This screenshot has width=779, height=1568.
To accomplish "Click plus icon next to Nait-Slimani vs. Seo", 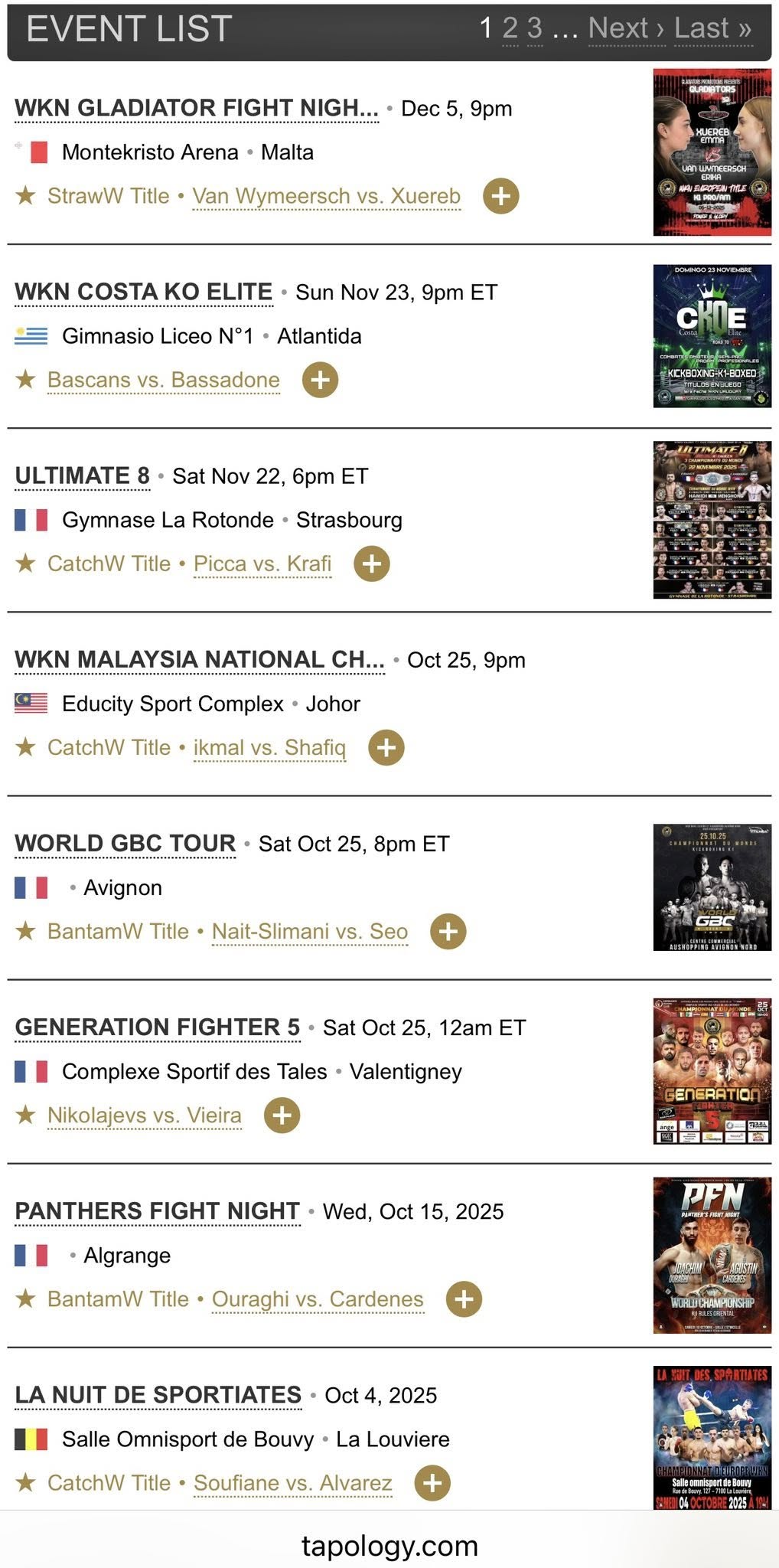I will 448,931.
